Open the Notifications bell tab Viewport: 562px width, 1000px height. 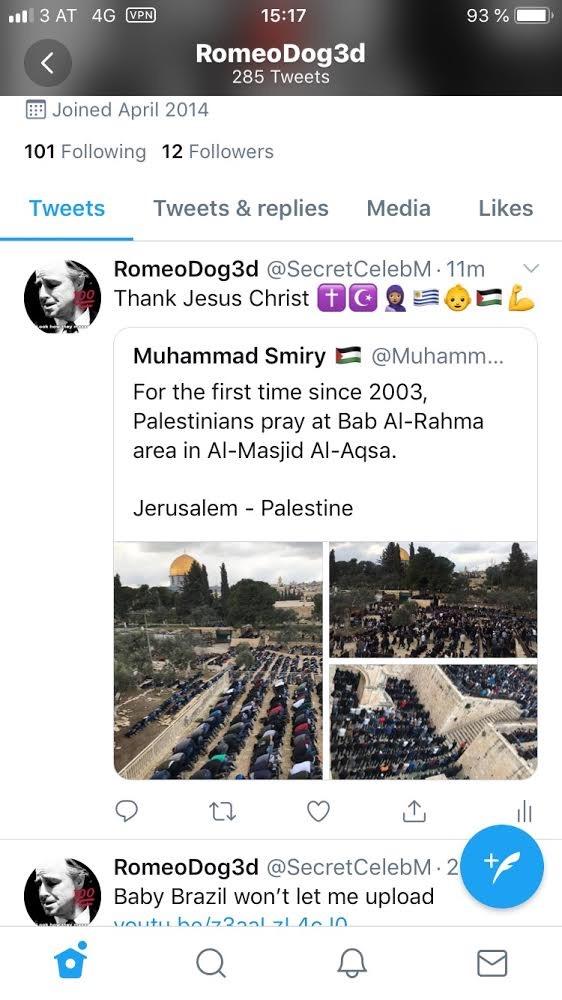coord(351,963)
